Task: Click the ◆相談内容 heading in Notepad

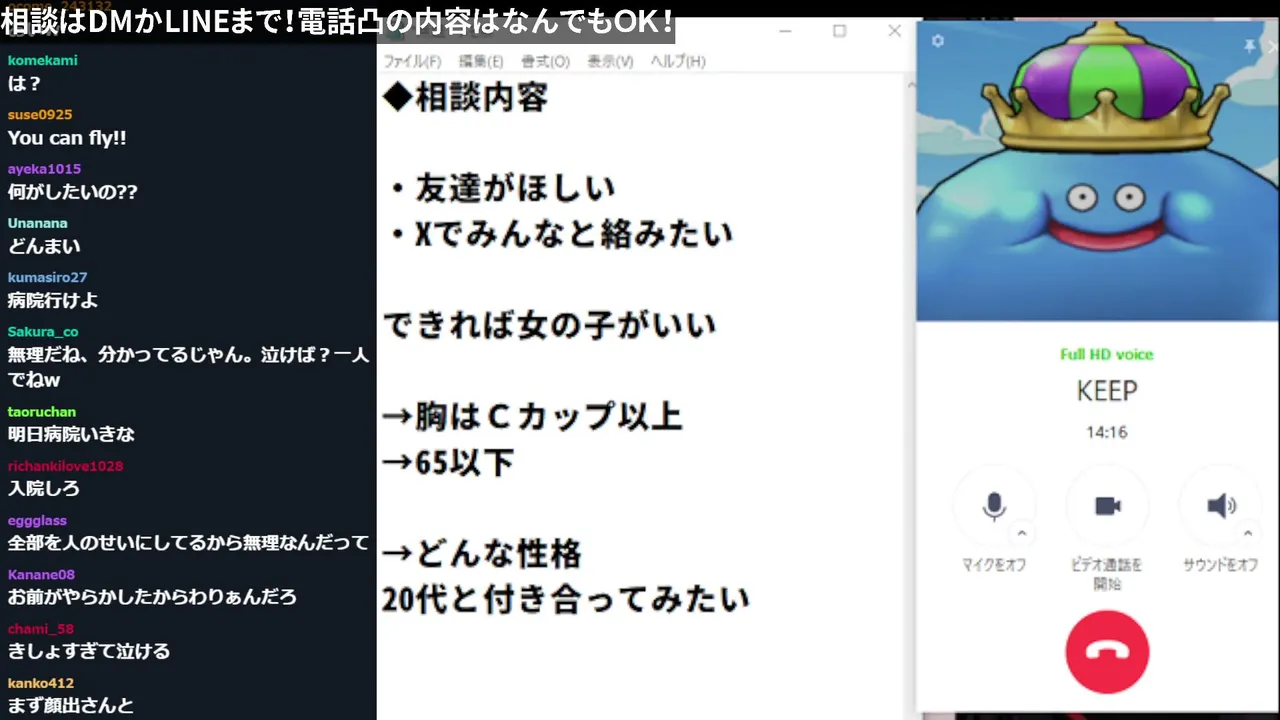Action: 465,98
